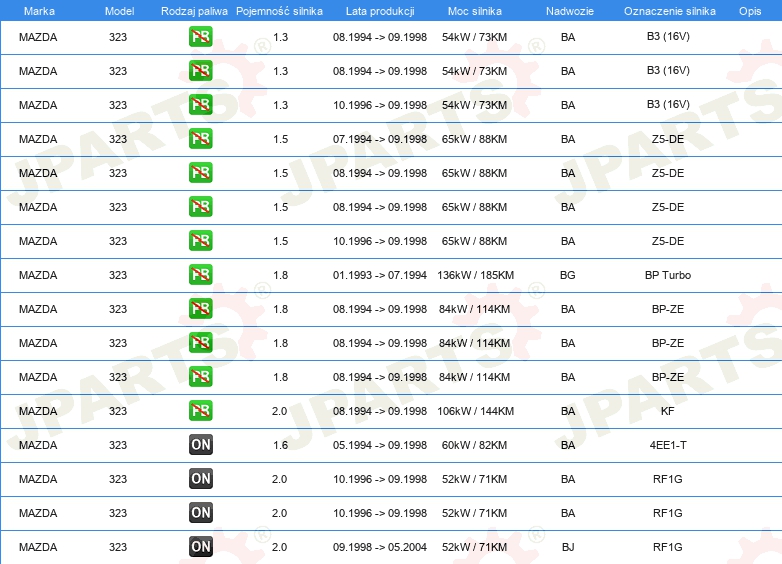The height and width of the screenshot is (564, 782).
Task: Select MAZDA in the BP Turbo row
Action: (x=38, y=275)
